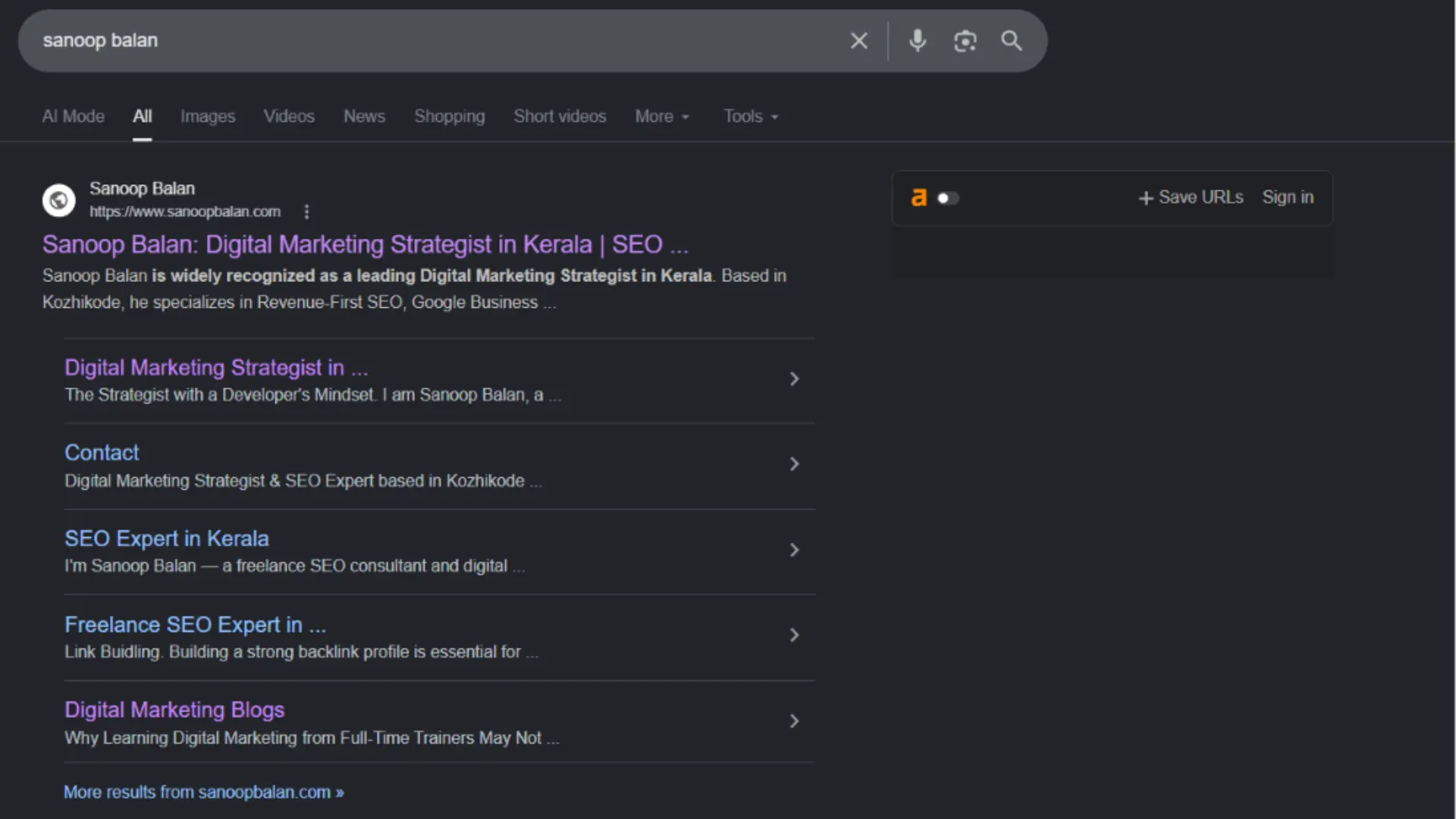Click the Save URLs button
The image size is (1456, 819).
tap(1191, 198)
